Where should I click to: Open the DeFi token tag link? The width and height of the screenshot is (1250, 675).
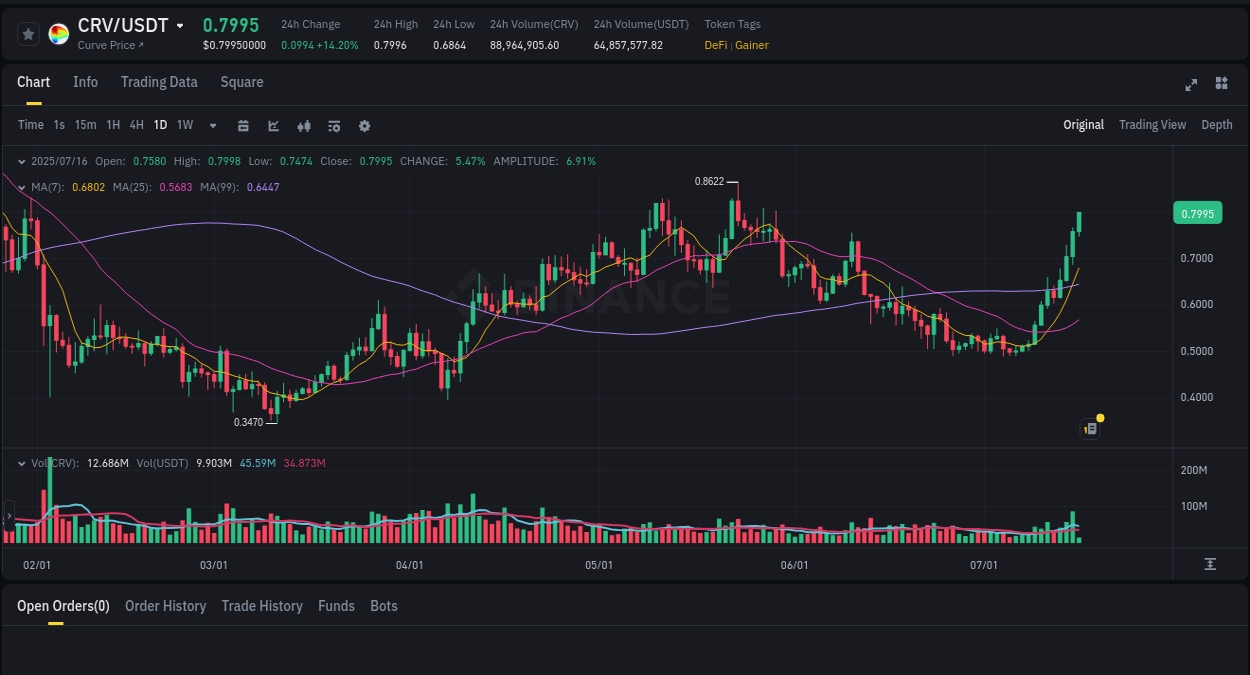tap(715, 45)
